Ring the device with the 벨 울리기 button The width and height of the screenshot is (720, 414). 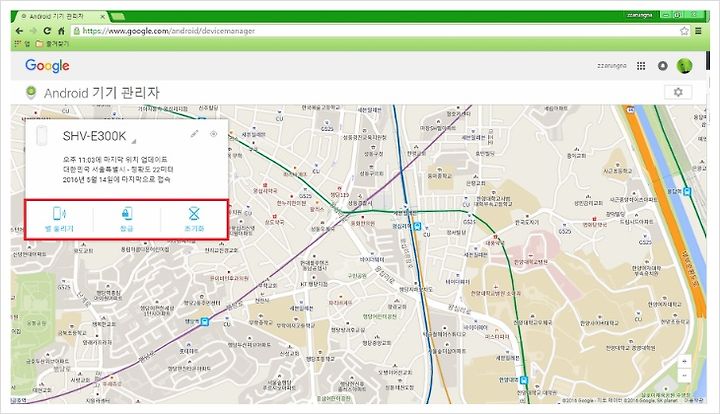point(59,219)
